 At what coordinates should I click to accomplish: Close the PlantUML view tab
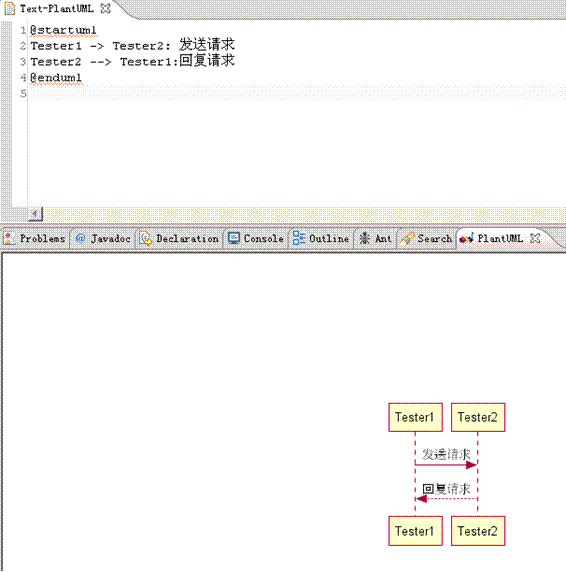(x=535, y=239)
